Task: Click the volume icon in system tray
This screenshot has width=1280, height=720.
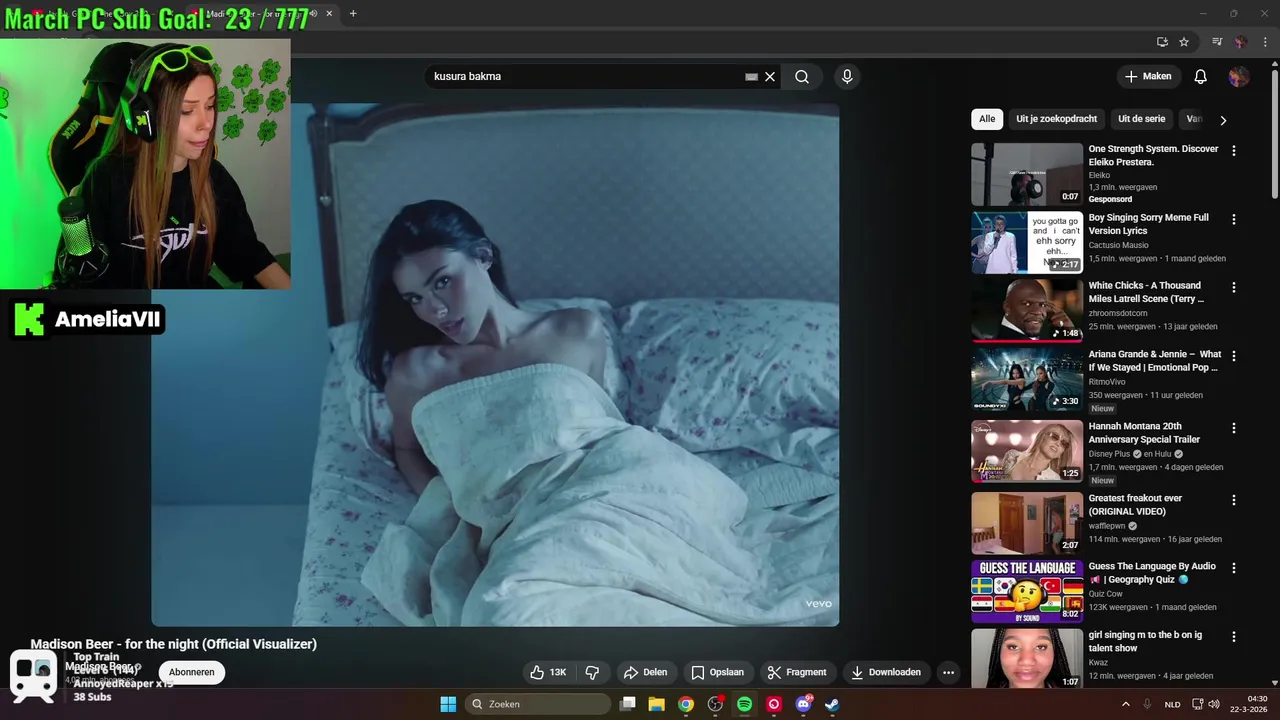Action: (1214, 704)
